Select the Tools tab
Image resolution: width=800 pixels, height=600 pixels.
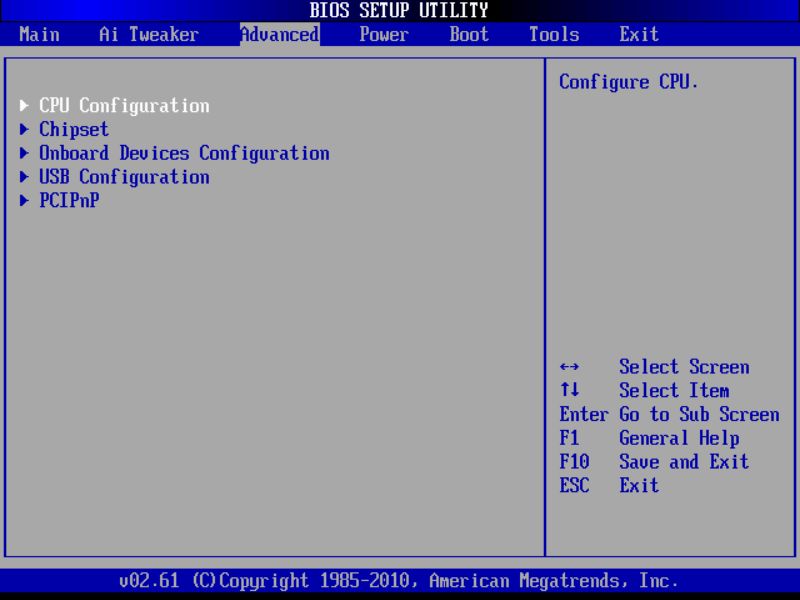pos(552,34)
